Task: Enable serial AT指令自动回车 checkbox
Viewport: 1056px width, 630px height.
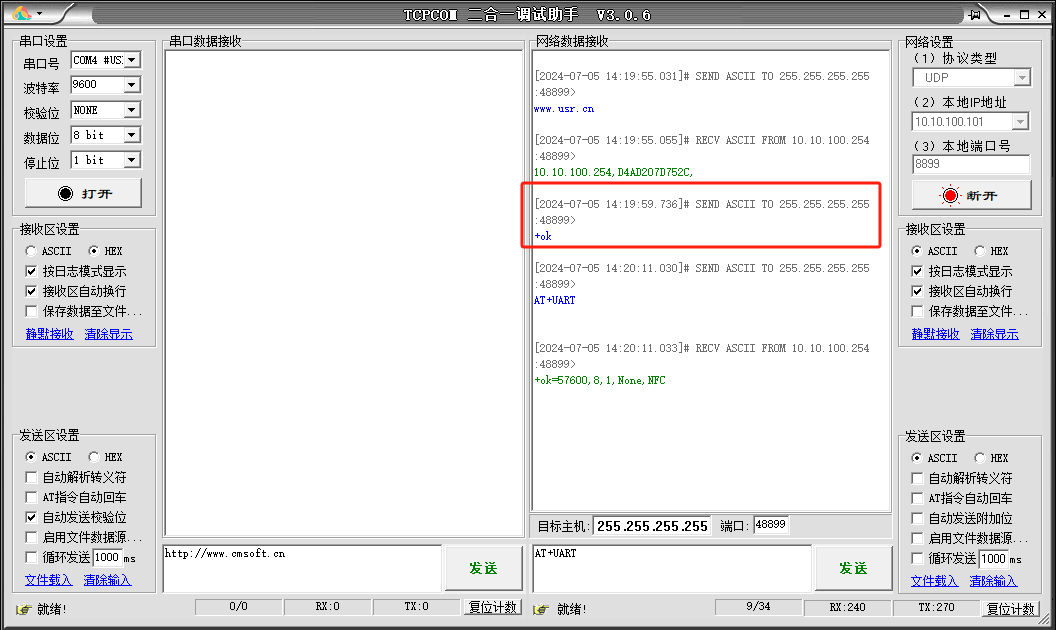Action: pos(31,497)
